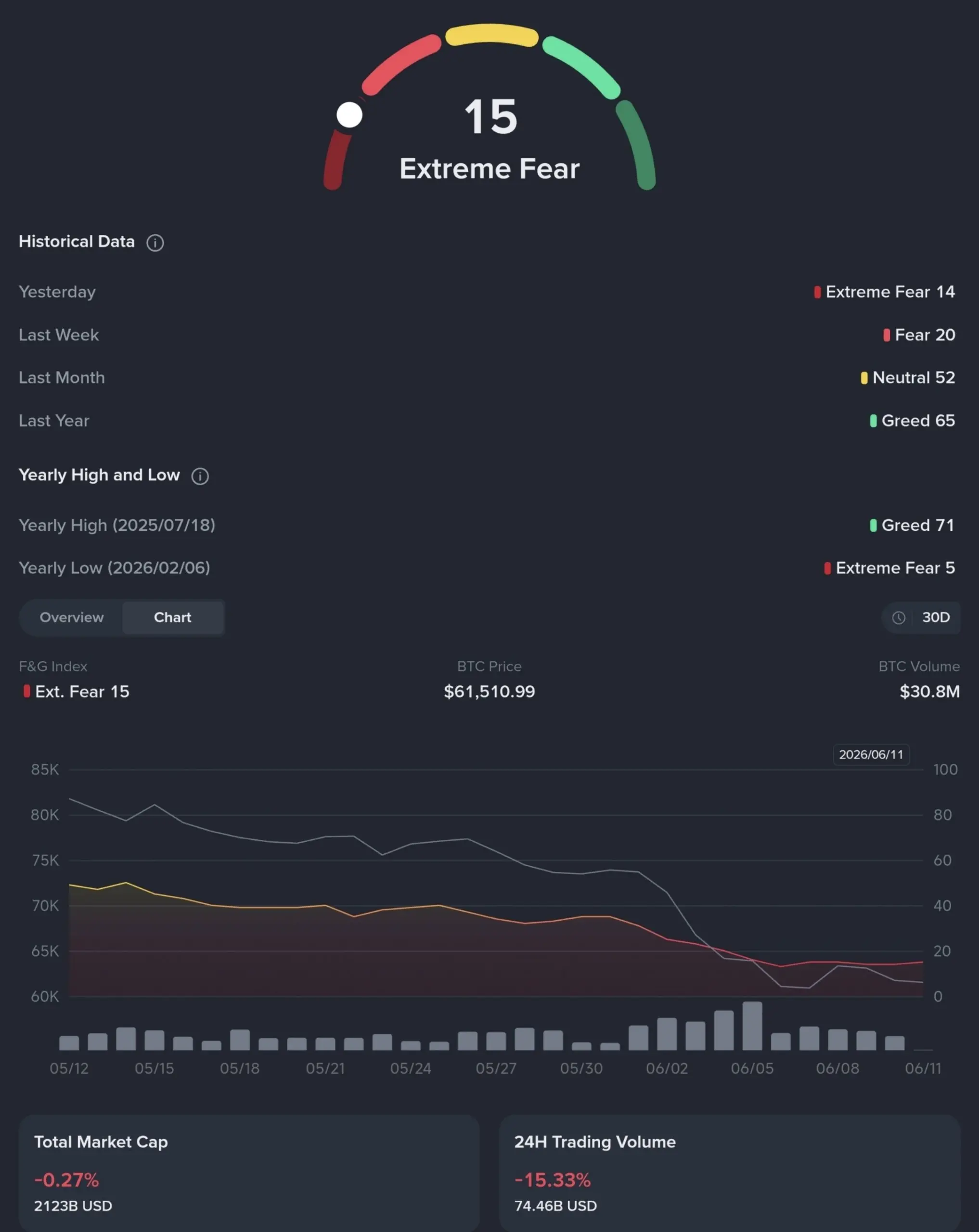
Task: Click the green Greed 71 yearly high marker
Action: (873, 525)
